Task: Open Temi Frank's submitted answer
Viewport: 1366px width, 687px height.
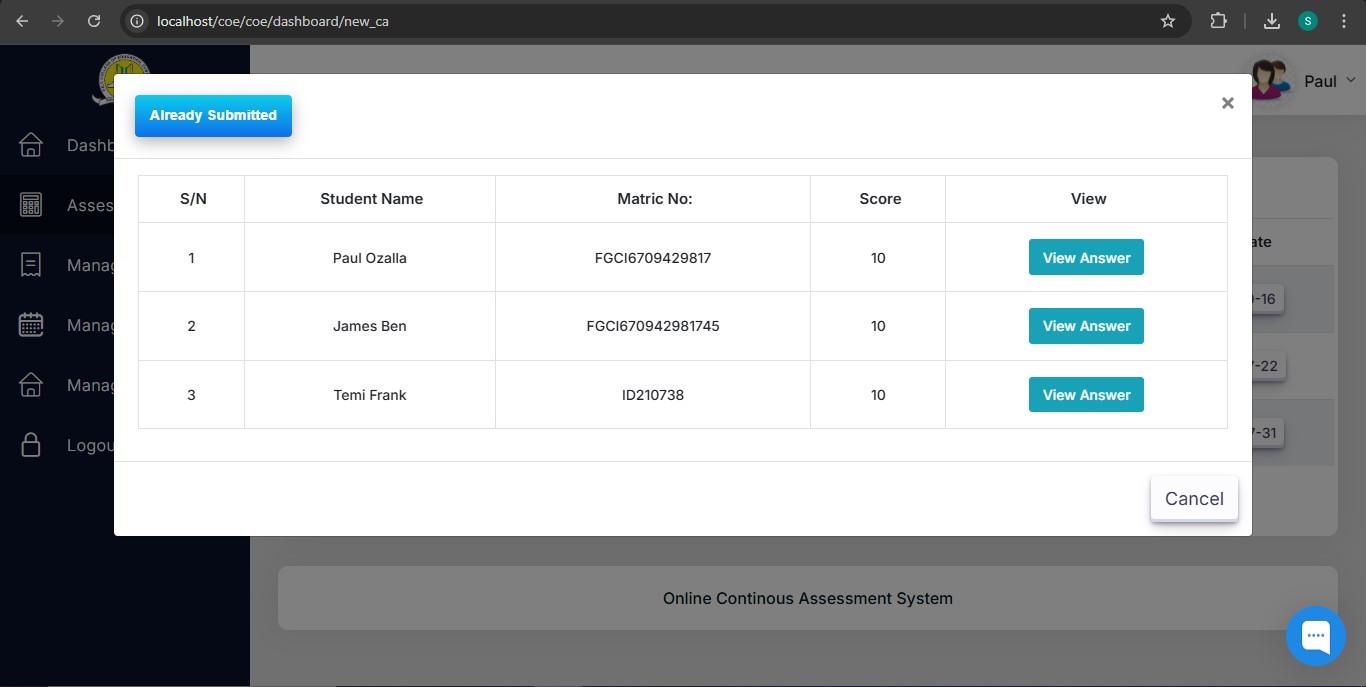Action: tap(1086, 395)
